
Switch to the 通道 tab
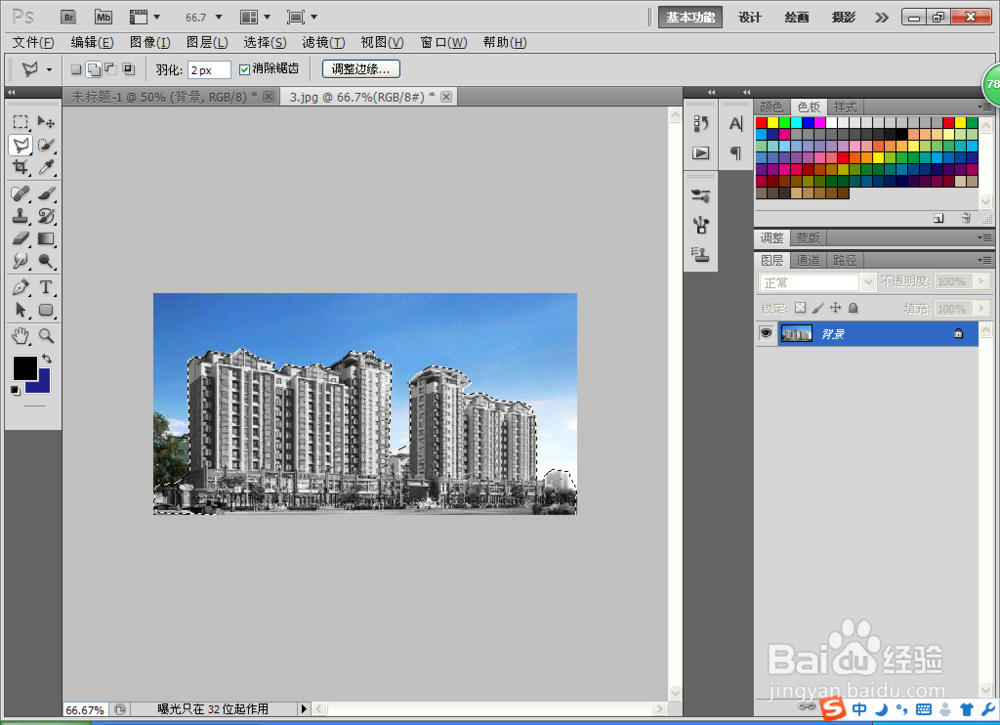click(x=807, y=260)
